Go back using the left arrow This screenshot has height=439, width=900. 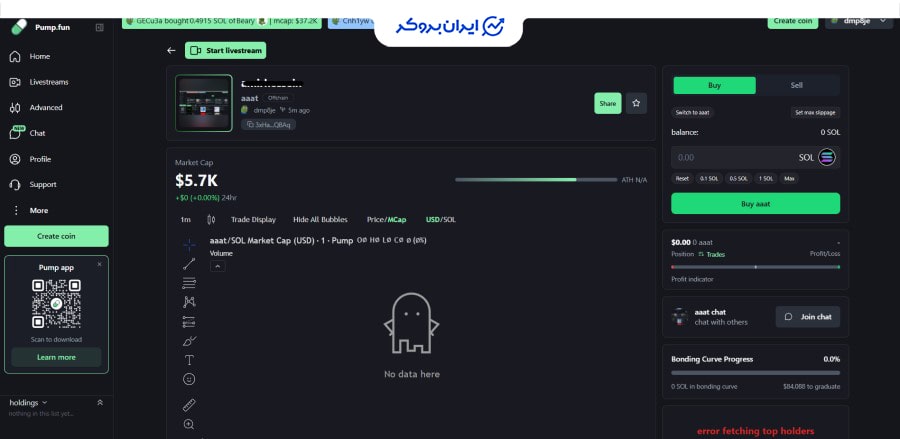(171, 50)
